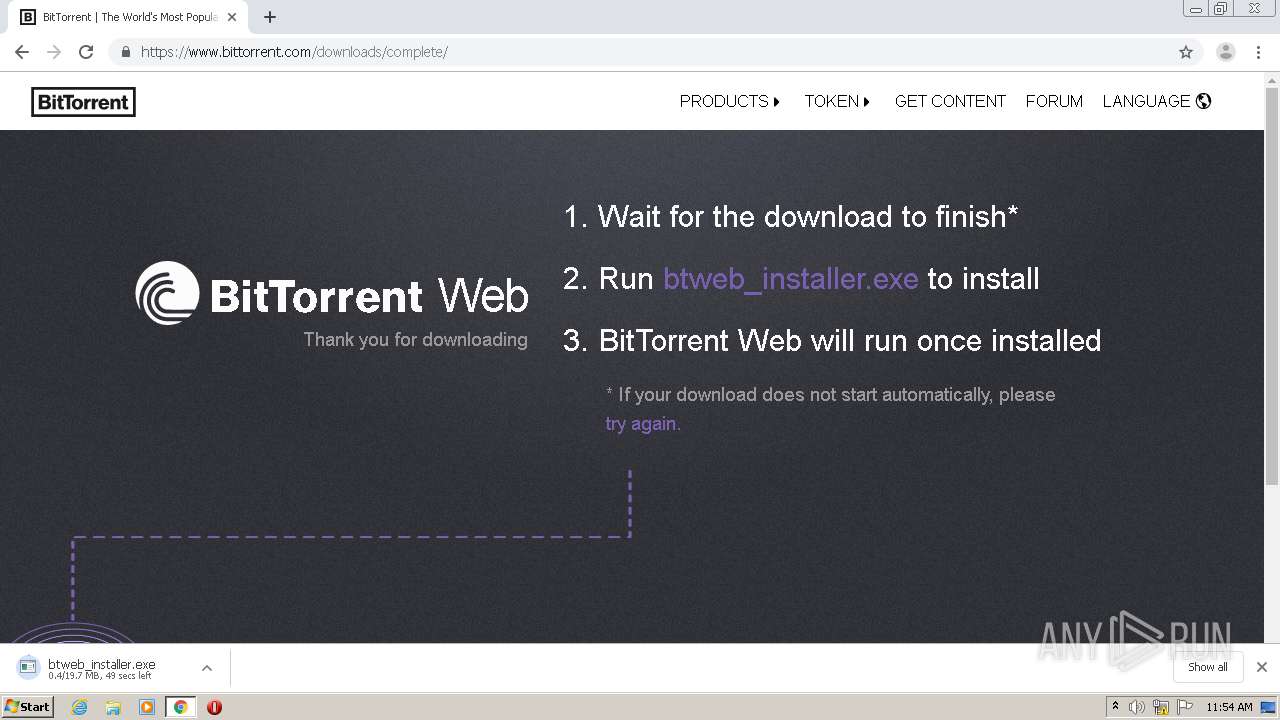
Task: Click the volume speaker tray icon
Action: 1137,707
